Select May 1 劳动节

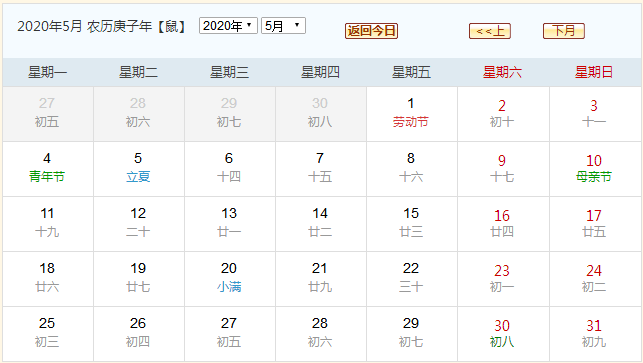(412, 114)
